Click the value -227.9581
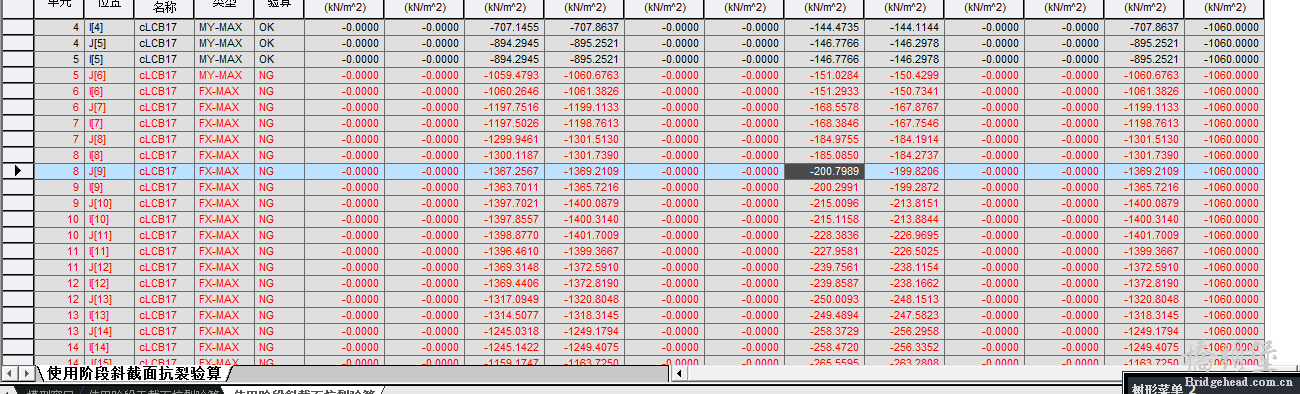Viewport: 1300px width, 394px height. point(824,251)
